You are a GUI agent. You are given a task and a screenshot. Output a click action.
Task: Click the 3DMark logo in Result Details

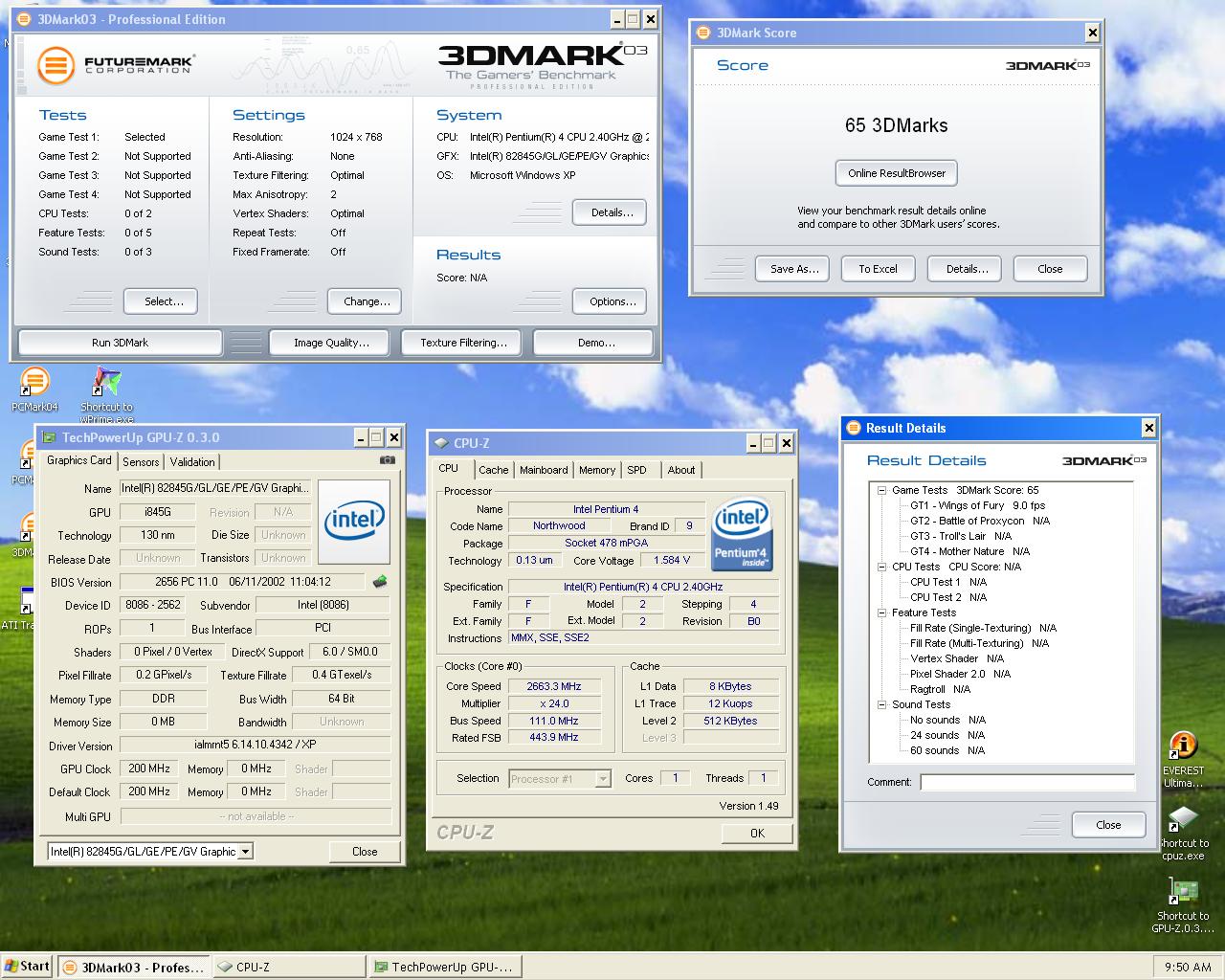1103,460
